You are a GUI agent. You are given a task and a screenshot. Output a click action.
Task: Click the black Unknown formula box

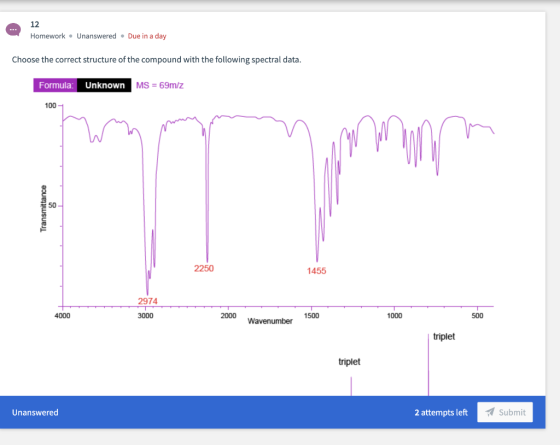tap(104, 85)
